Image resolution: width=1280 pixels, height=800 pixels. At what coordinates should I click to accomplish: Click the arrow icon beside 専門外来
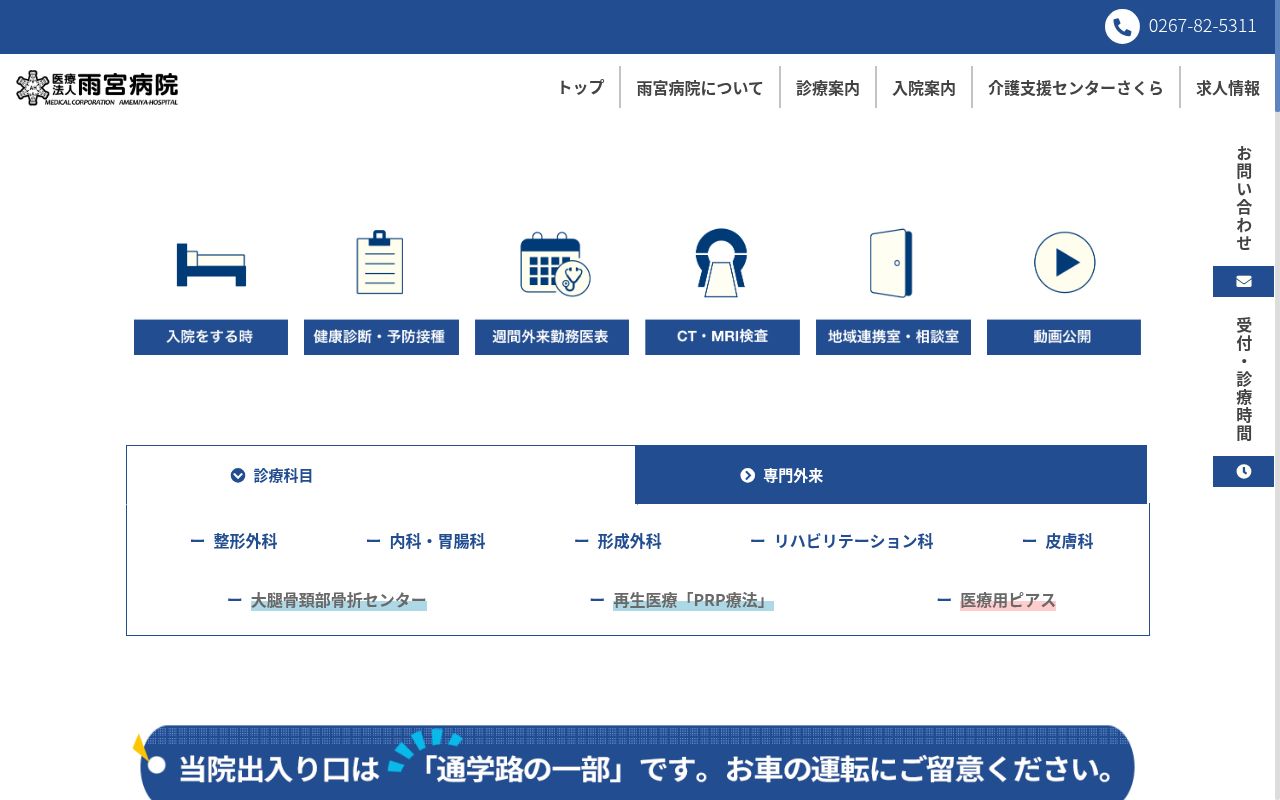(x=747, y=475)
